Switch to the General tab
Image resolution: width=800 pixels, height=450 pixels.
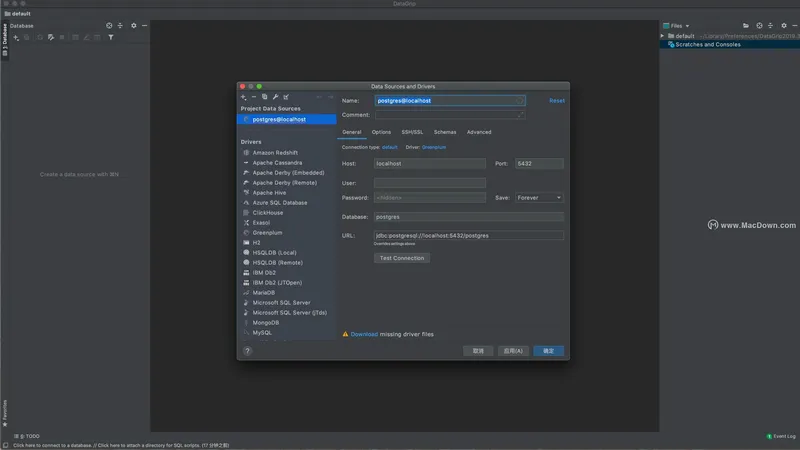coord(352,132)
